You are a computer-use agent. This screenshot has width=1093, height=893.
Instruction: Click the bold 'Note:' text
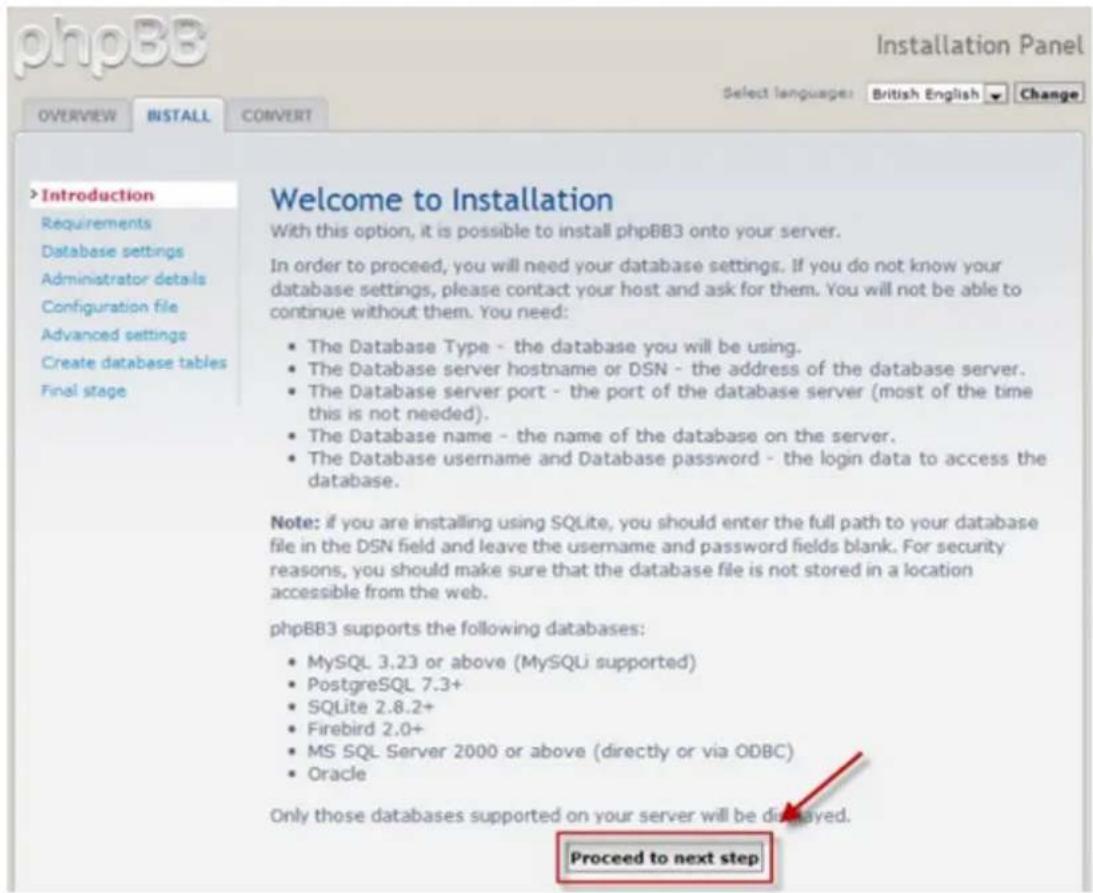295,523
